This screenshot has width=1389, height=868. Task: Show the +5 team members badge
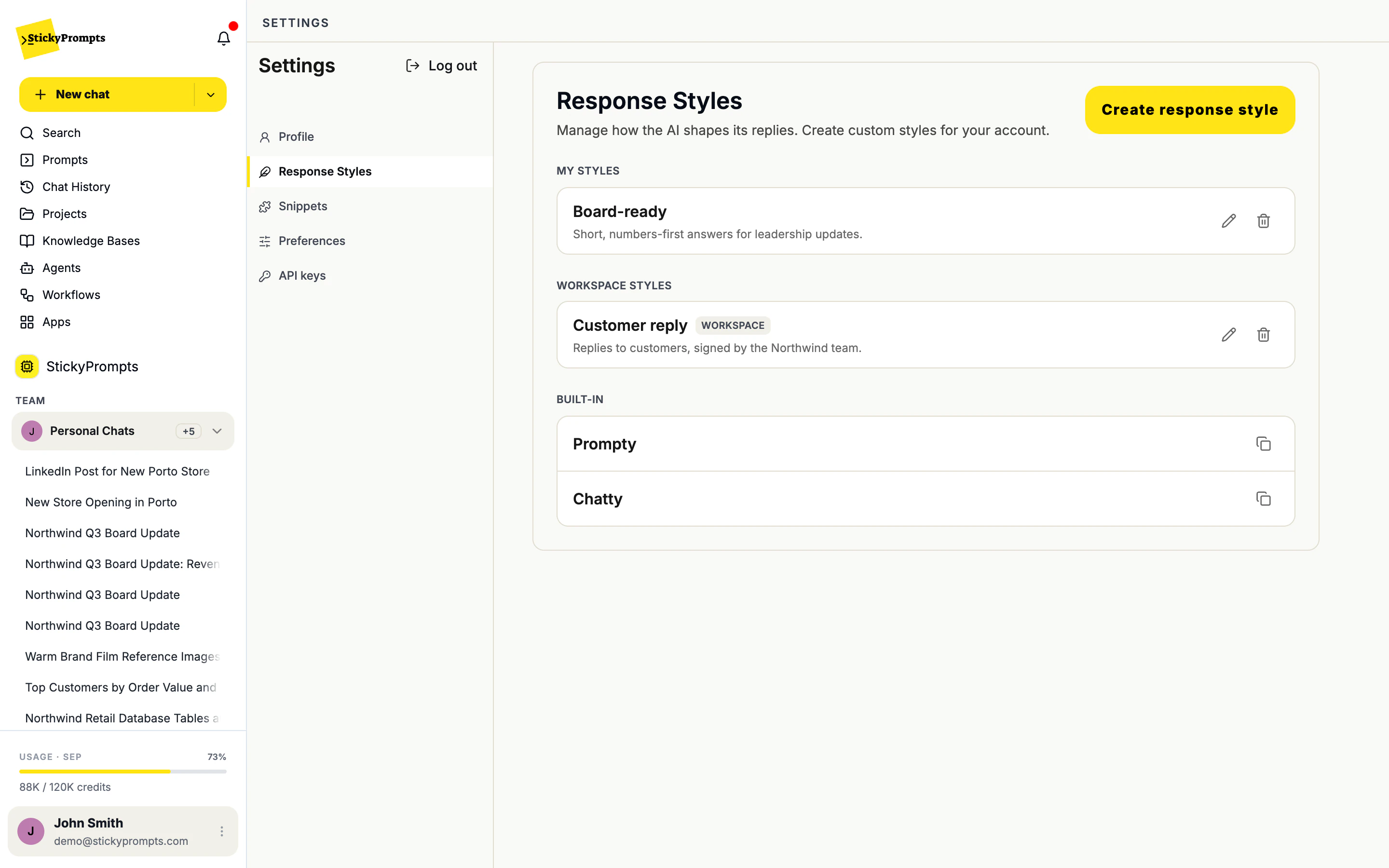click(188, 431)
